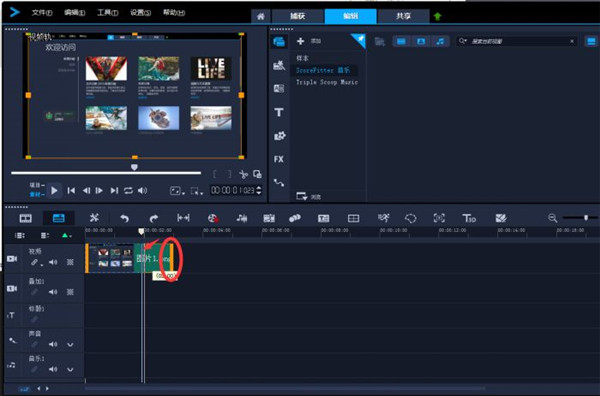This screenshot has height=396, width=600.
Task: Open the preview size dropdown
Action: (177, 191)
